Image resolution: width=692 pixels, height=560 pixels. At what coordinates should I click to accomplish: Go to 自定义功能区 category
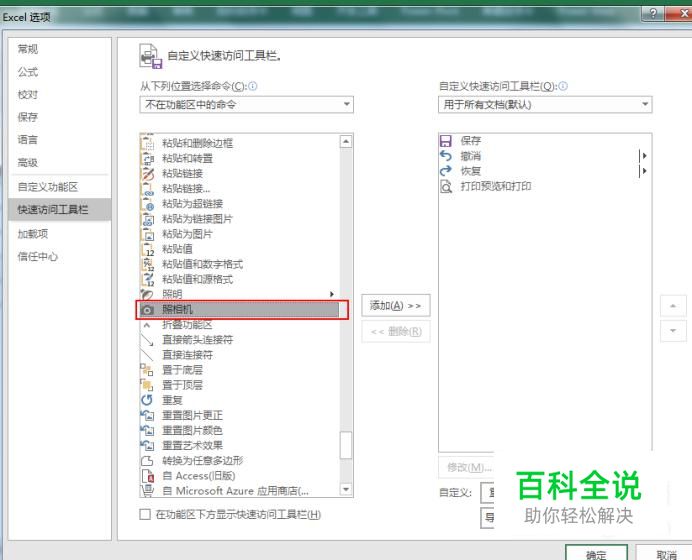(x=48, y=187)
